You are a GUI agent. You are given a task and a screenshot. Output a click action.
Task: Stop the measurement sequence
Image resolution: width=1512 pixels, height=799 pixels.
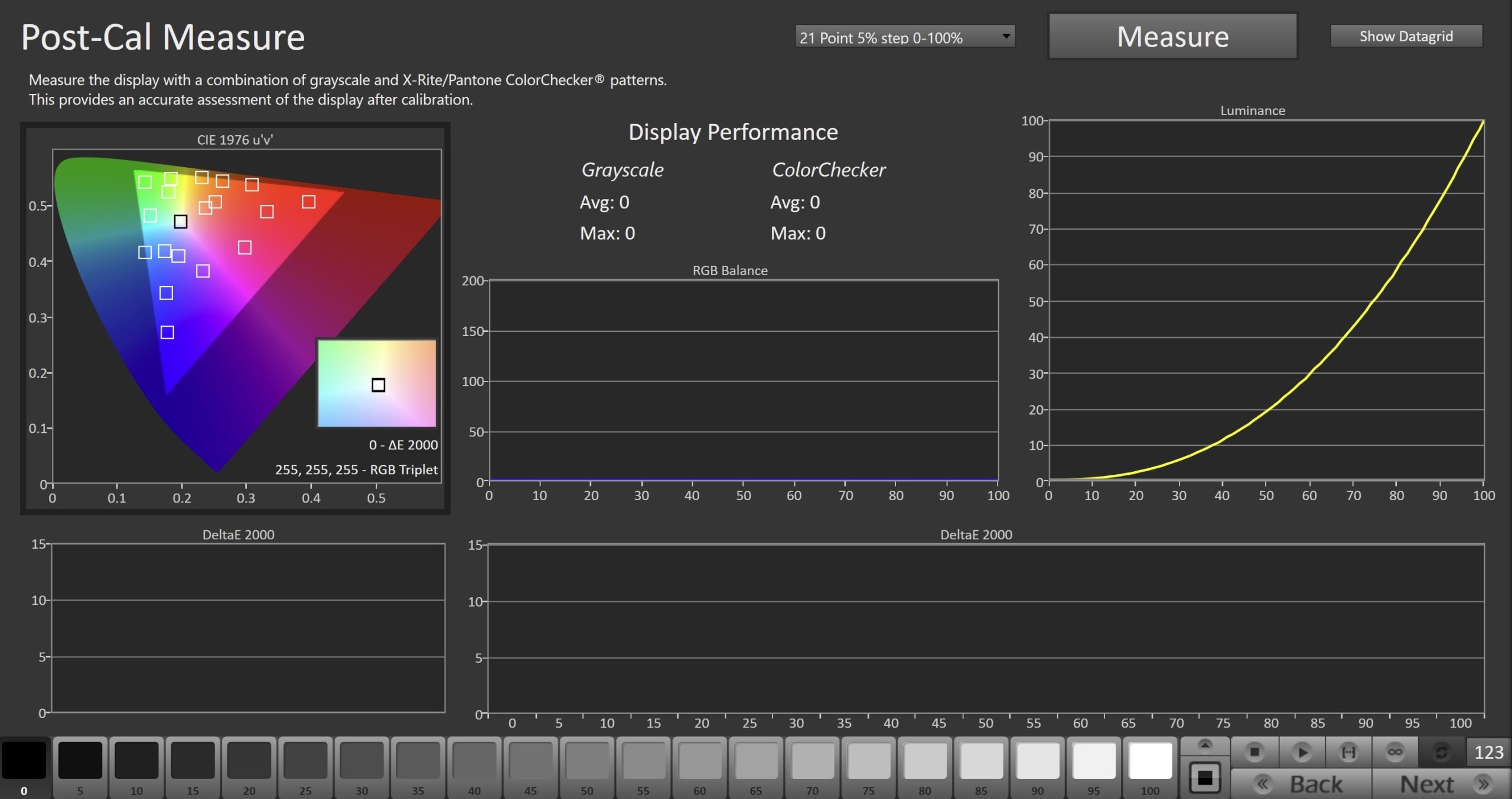[x=1254, y=752]
